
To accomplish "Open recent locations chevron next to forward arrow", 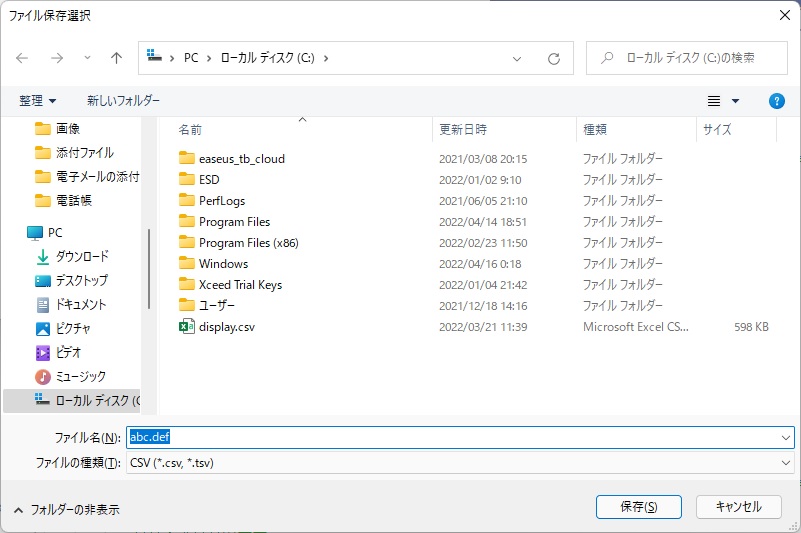I will 87,58.
